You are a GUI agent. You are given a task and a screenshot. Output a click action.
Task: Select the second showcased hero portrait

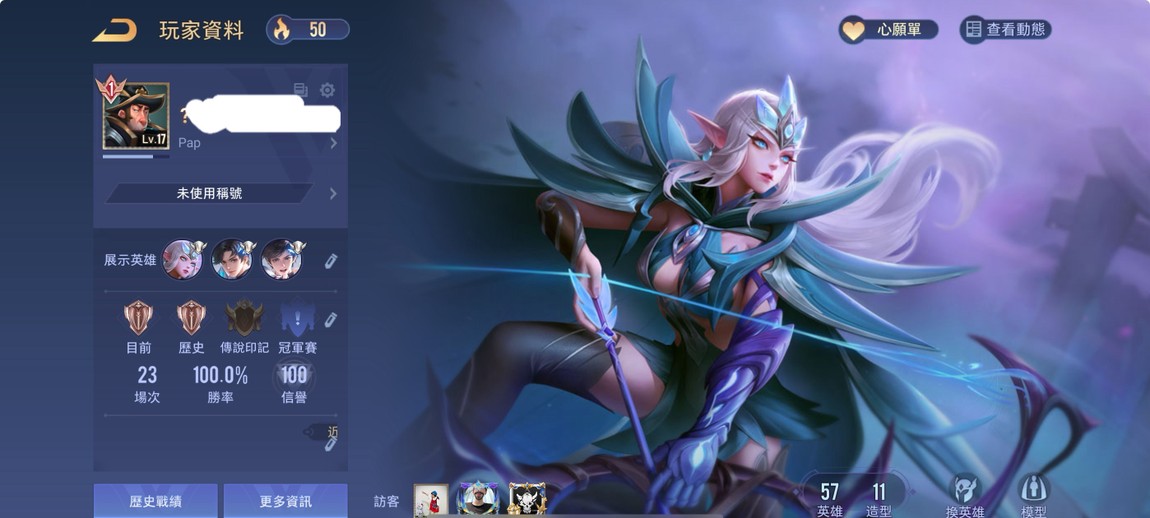pyautogui.click(x=232, y=260)
